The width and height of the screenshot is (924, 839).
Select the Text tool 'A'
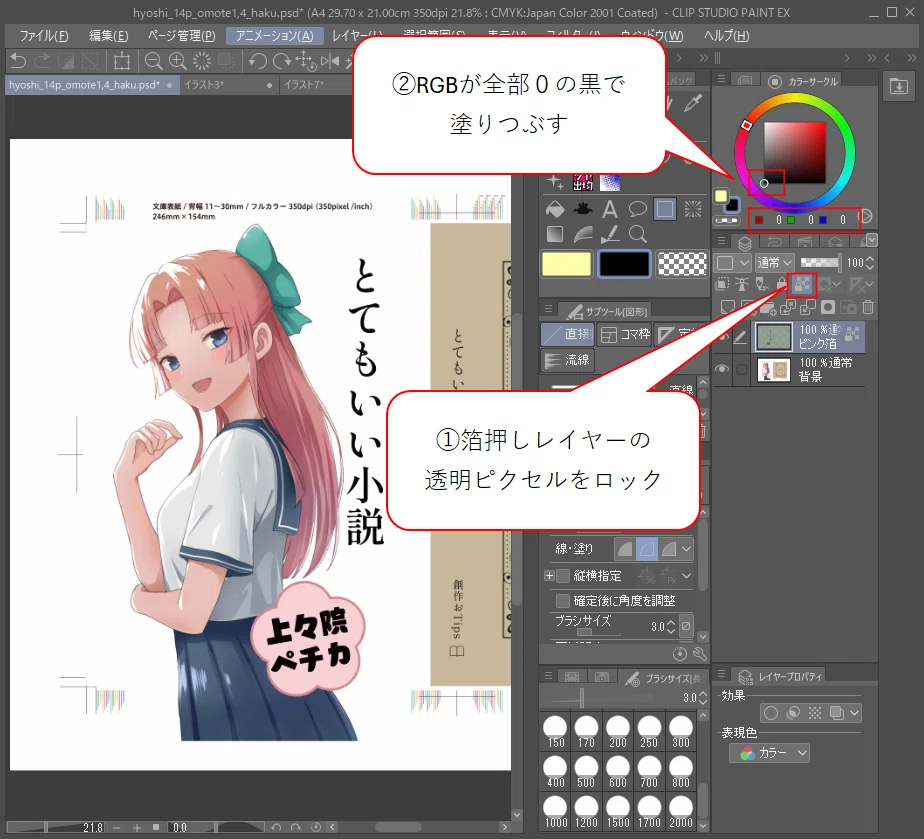pyautogui.click(x=610, y=209)
